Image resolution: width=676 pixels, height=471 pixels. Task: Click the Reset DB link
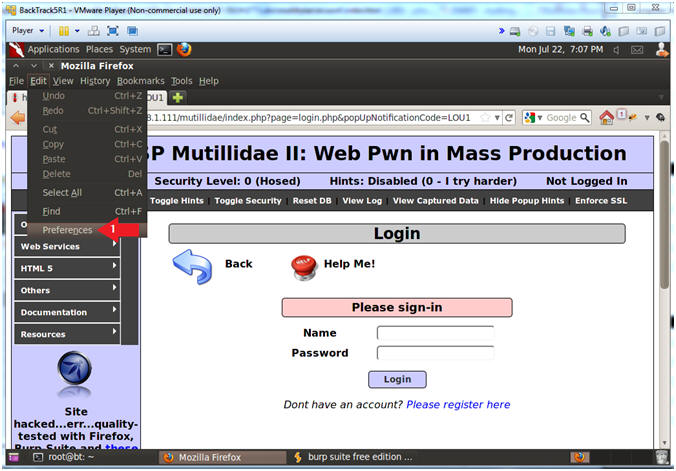pyautogui.click(x=312, y=201)
